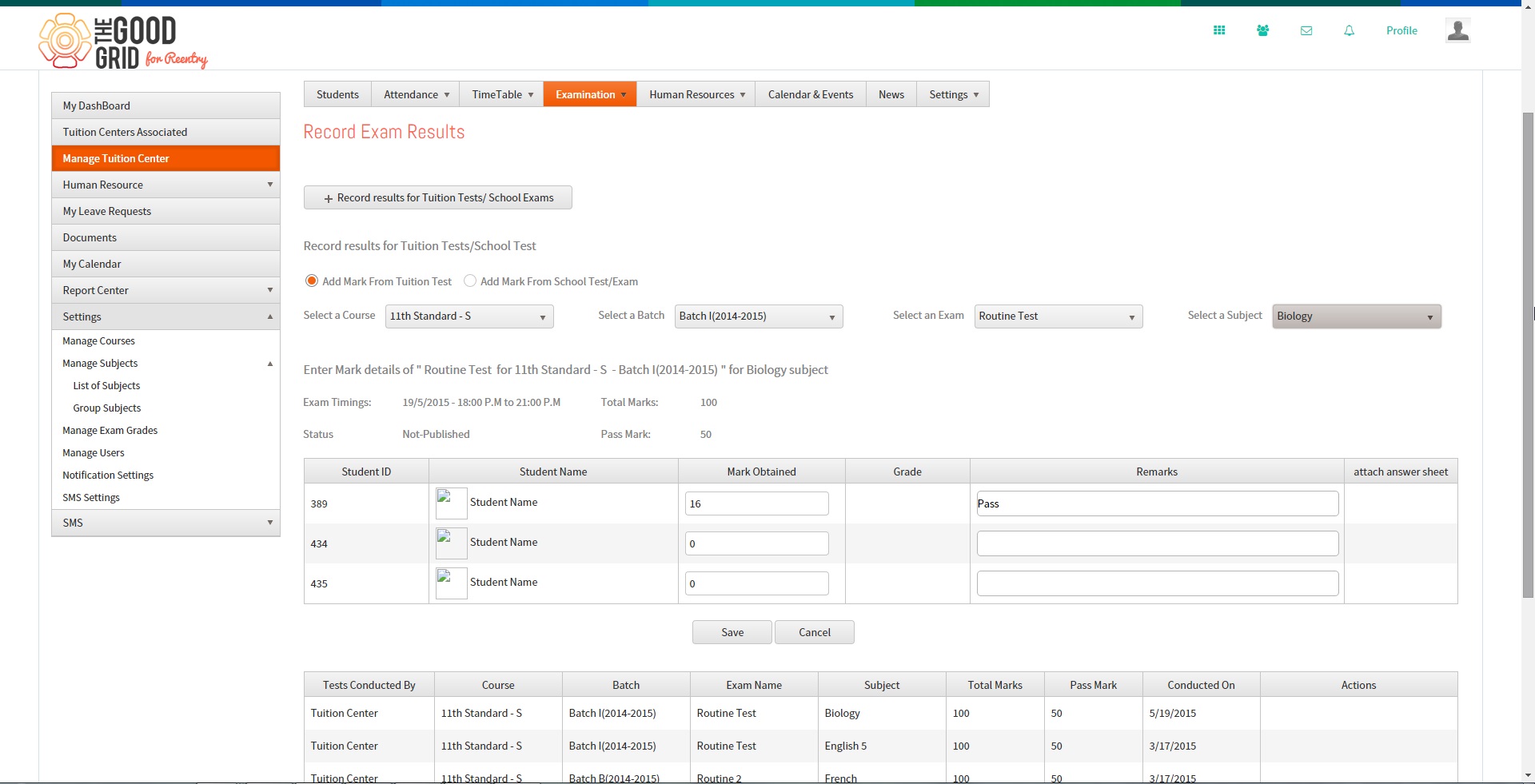
Task: Open SMS Settings
Action: point(91,497)
